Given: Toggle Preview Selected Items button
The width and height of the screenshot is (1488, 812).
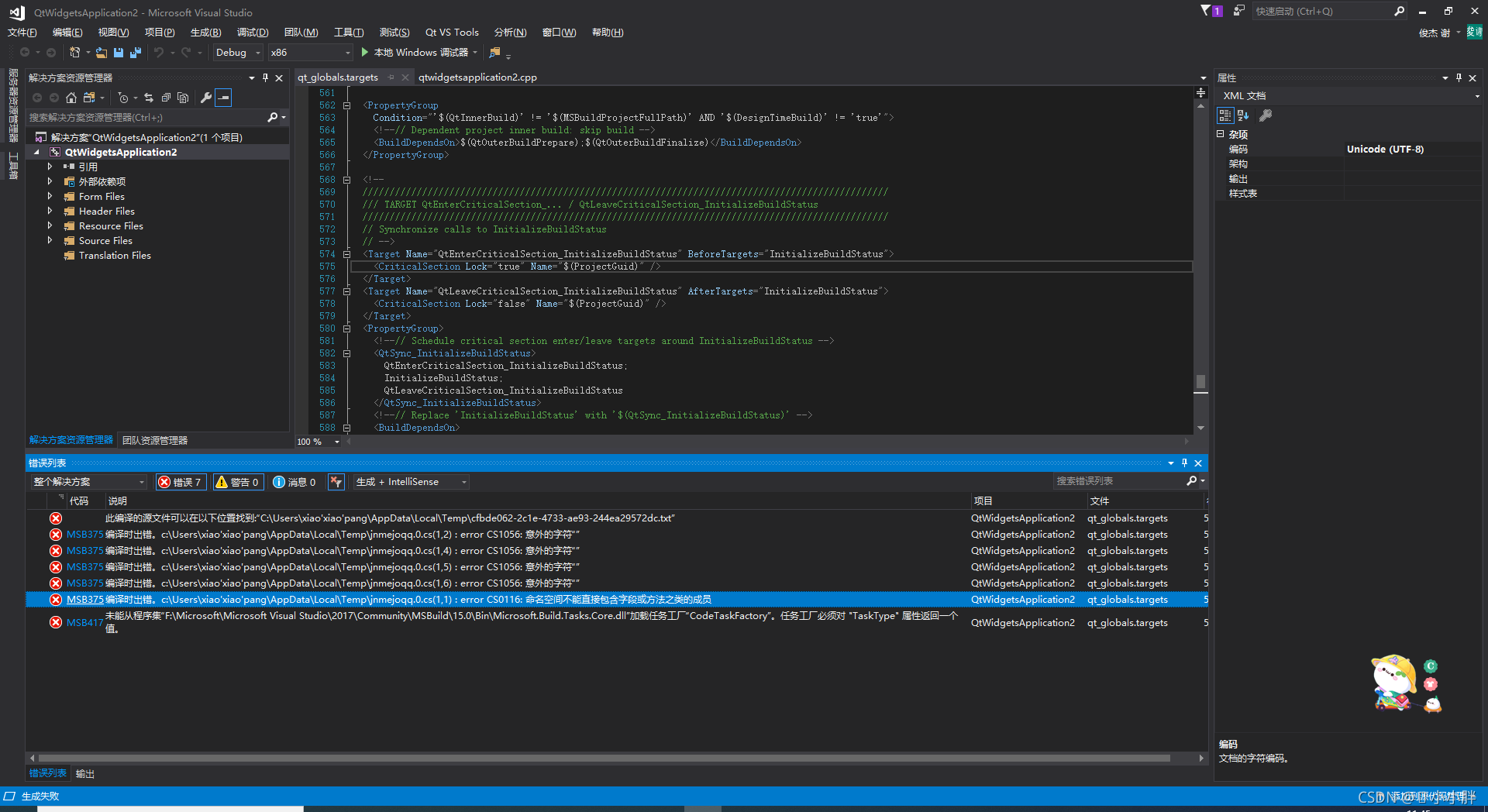Looking at the screenshot, I should click(223, 98).
